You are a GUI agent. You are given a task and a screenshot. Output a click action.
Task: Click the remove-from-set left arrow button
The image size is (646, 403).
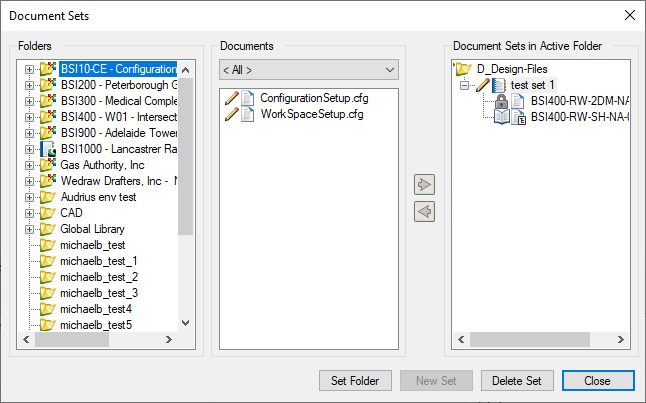(x=424, y=212)
